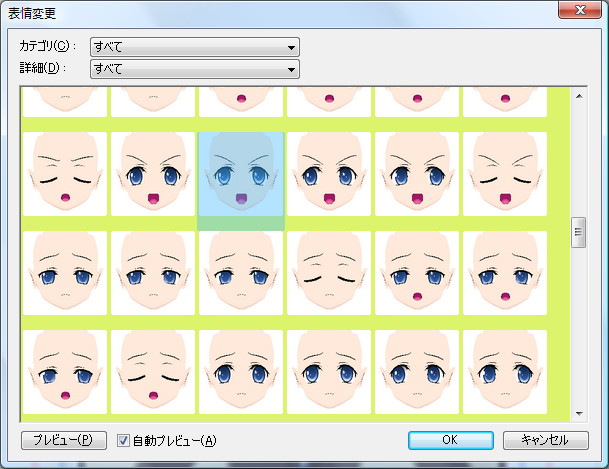Image resolution: width=609 pixels, height=469 pixels.
Task: Confirm with the OK button
Action: [x=451, y=440]
